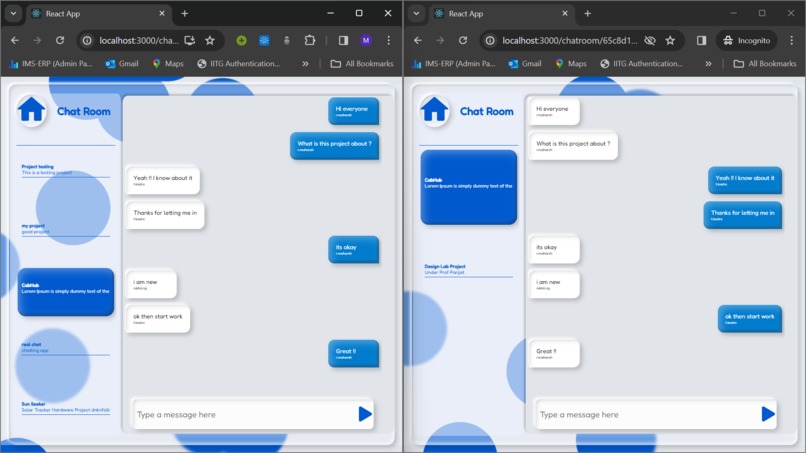Open profile avatar M in left window
806x453 pixels.
tap(366, 40)
